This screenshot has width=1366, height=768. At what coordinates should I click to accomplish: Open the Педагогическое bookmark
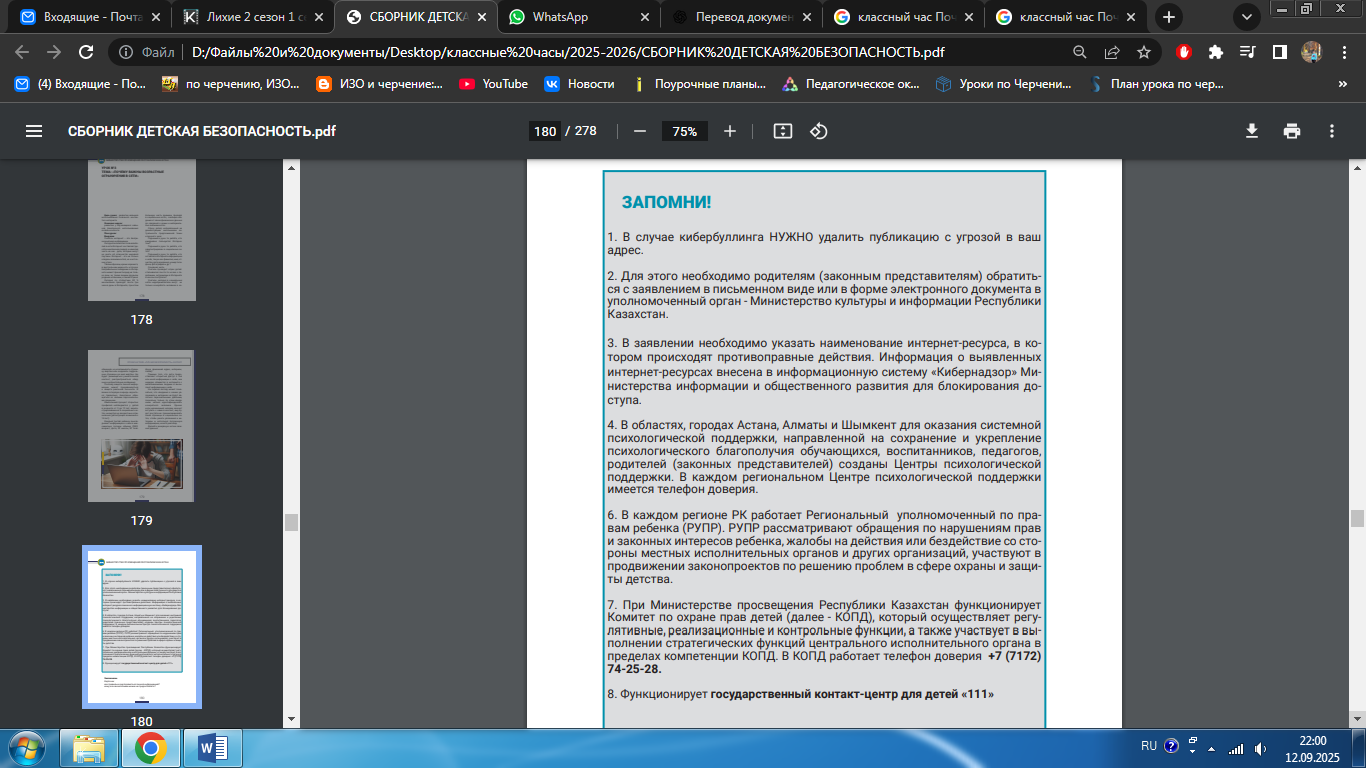(x=852, y=84)
